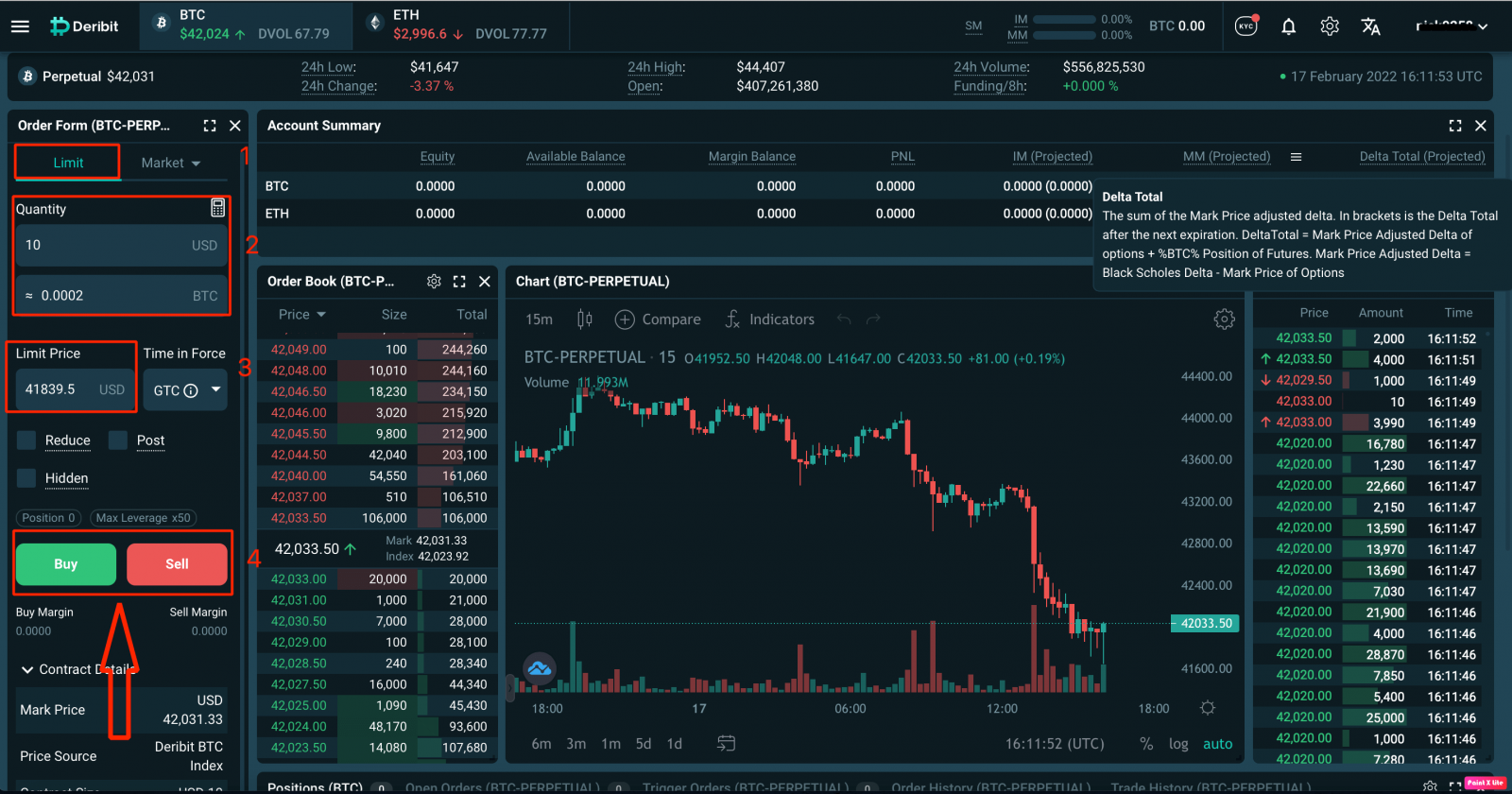Tick the Post checkbox
The height and width of the screenshot is (794, 1512).
118,440
